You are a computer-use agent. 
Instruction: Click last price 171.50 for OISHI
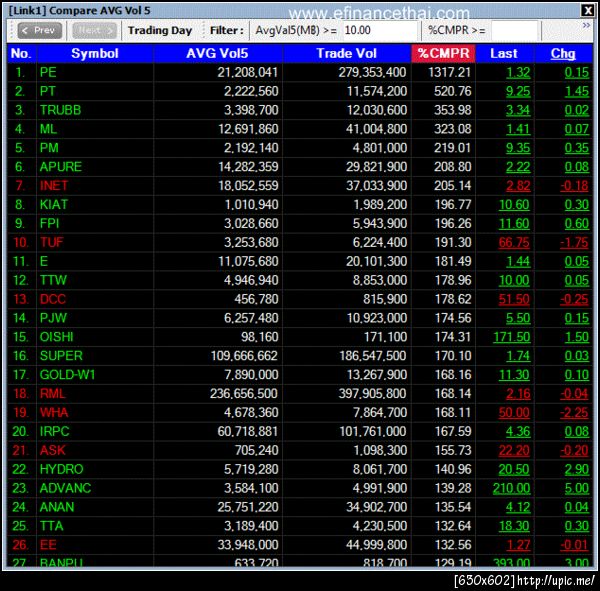click(512, 337)
